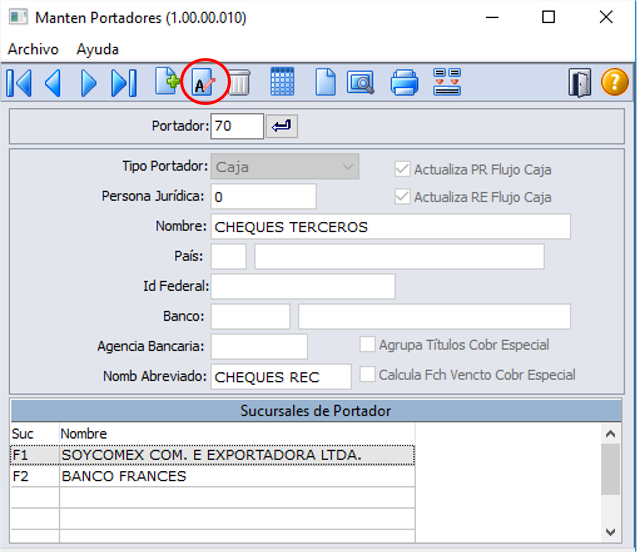Image resolution: width=637 pixels, height=552 pixels.
Task: Add a new portador record
Action: [x=167, y=81]
